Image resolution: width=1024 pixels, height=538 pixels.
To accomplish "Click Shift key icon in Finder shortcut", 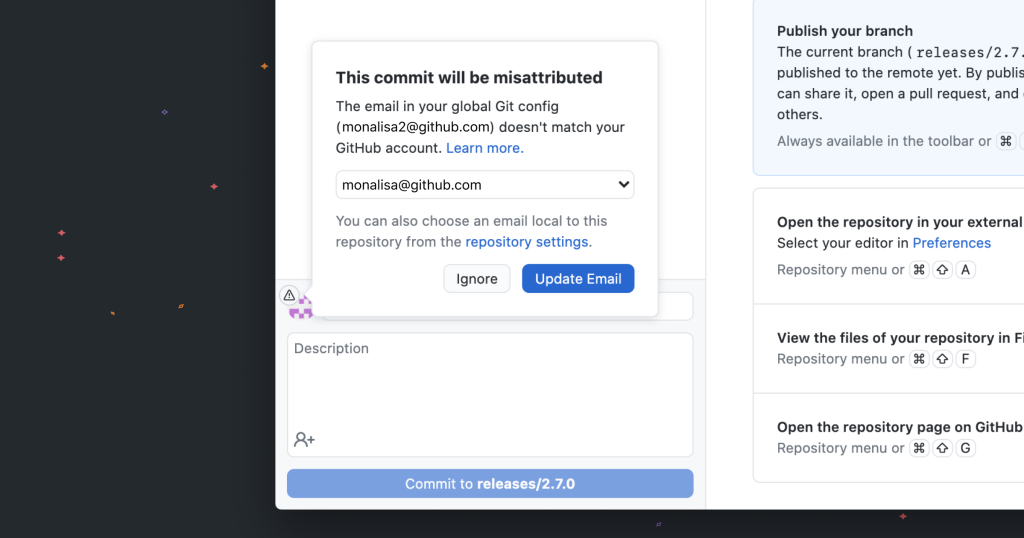I will (942, 359).
